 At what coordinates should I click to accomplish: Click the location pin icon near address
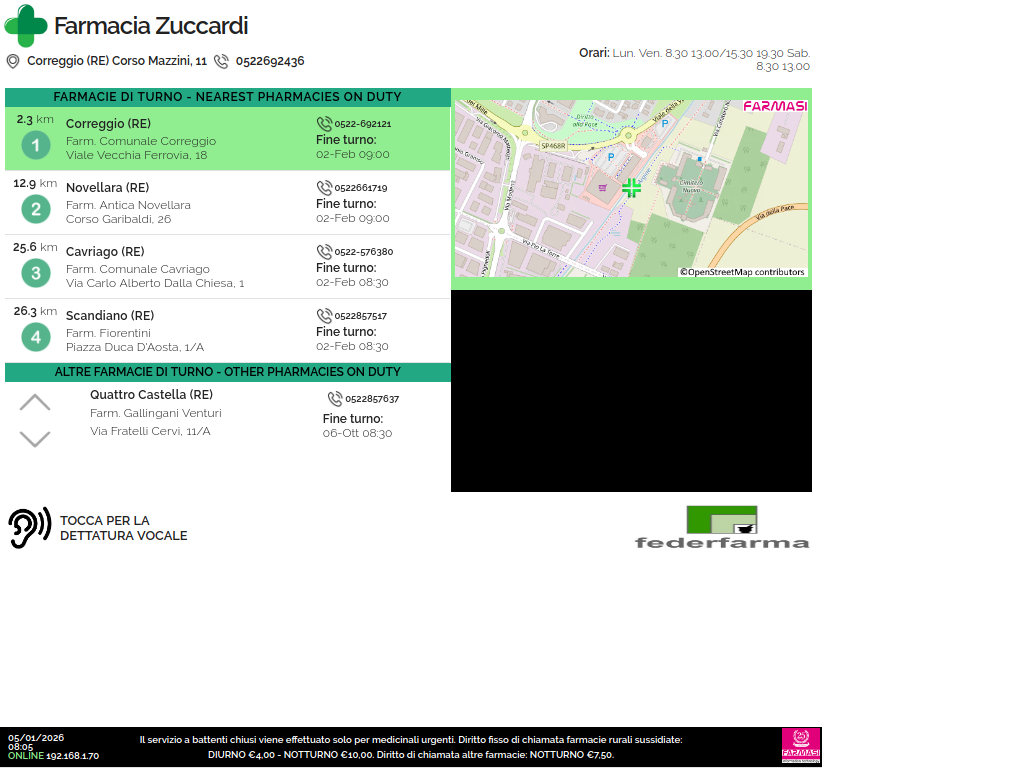tap(13, 61)
